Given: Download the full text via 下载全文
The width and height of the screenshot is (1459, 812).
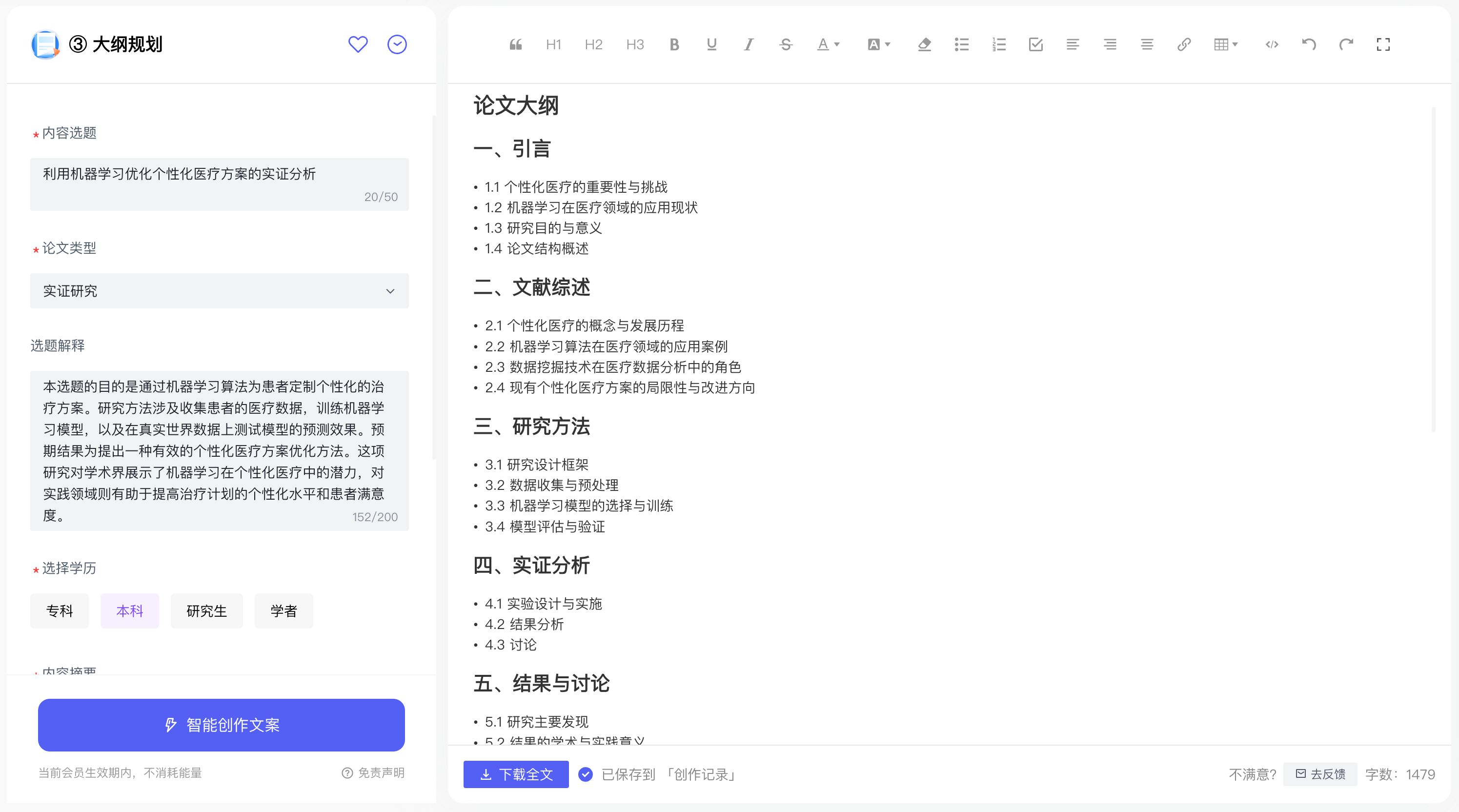Looking at the screenshot, I should point(516,774).
